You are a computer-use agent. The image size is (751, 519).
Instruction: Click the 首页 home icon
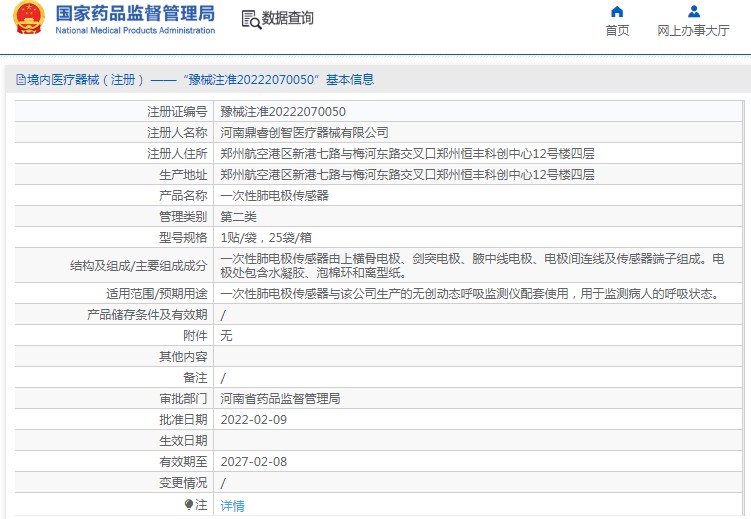coord(617,11)
